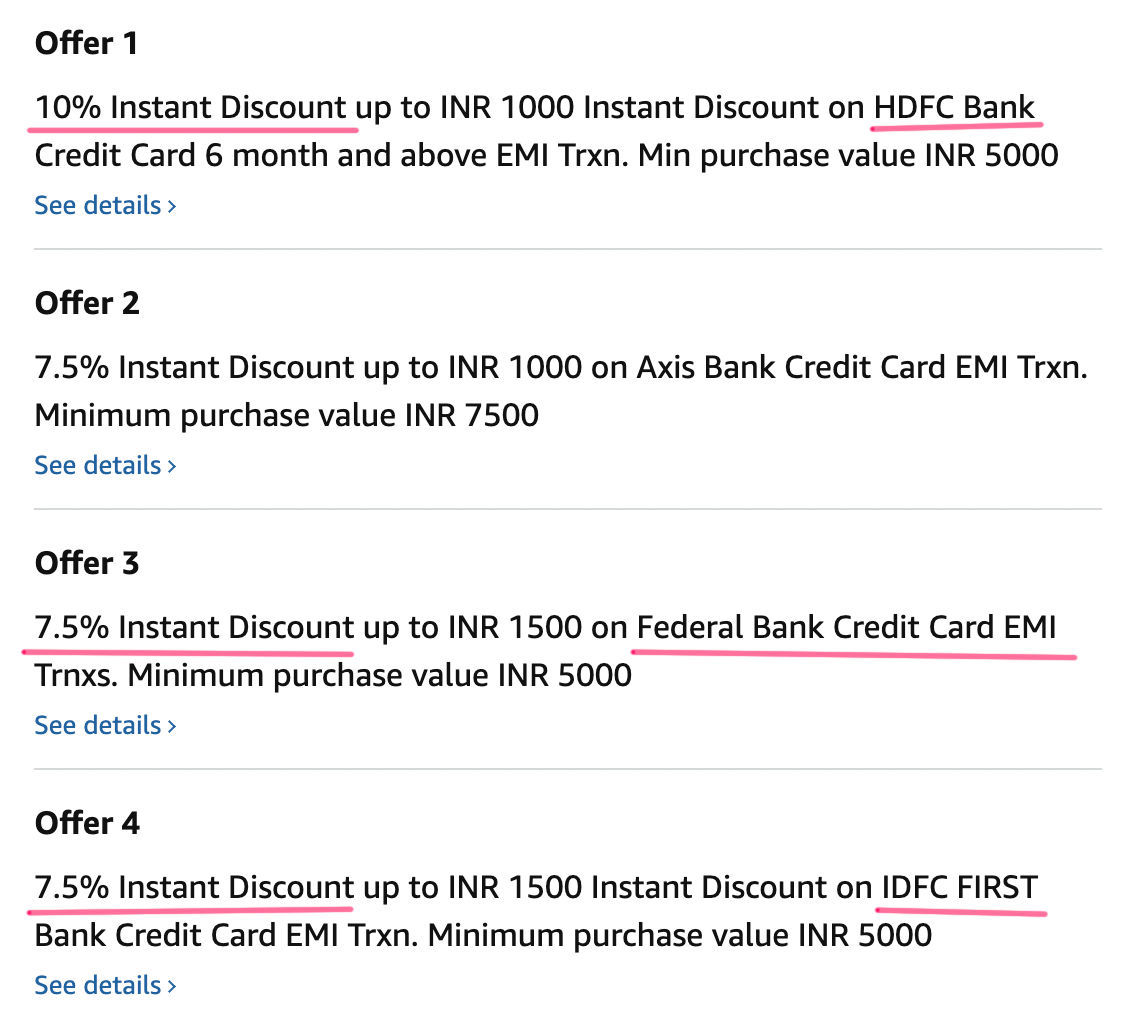Select the Offer 1 heading

[x=86, y=44]
